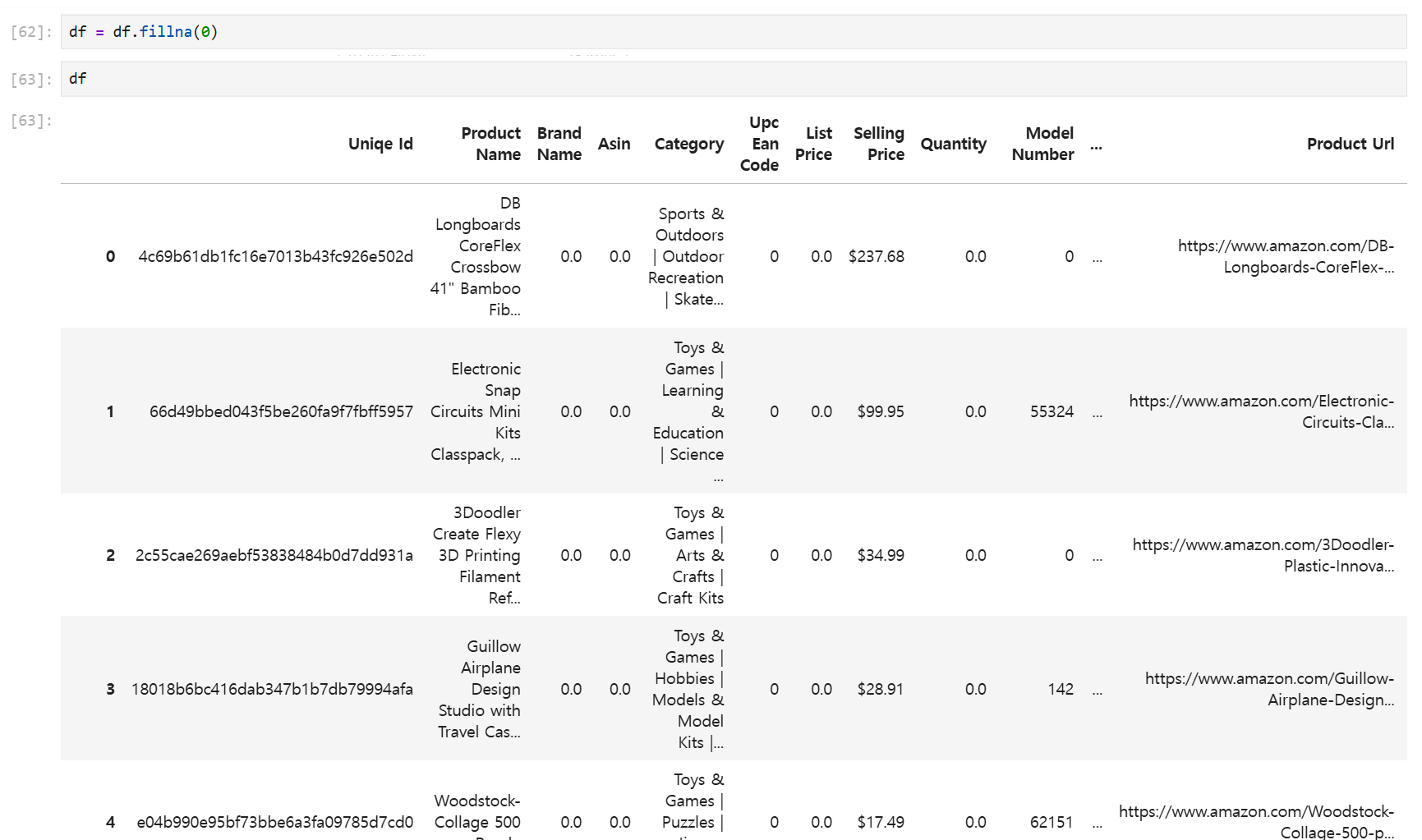Click the model number 142
Image resolution: width=1422 pixels, height=840 pixels.
click(x=1061, y=689)
